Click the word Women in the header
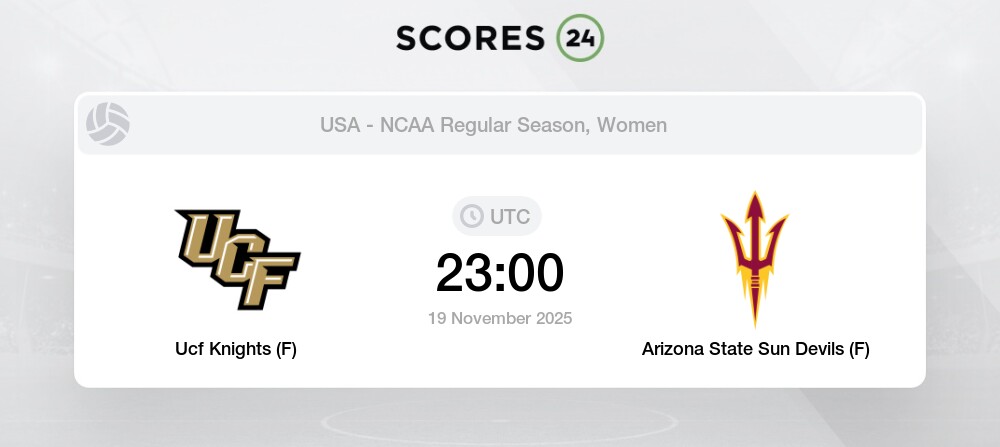This screenshot has width=1000, height=447. point(633,125)
